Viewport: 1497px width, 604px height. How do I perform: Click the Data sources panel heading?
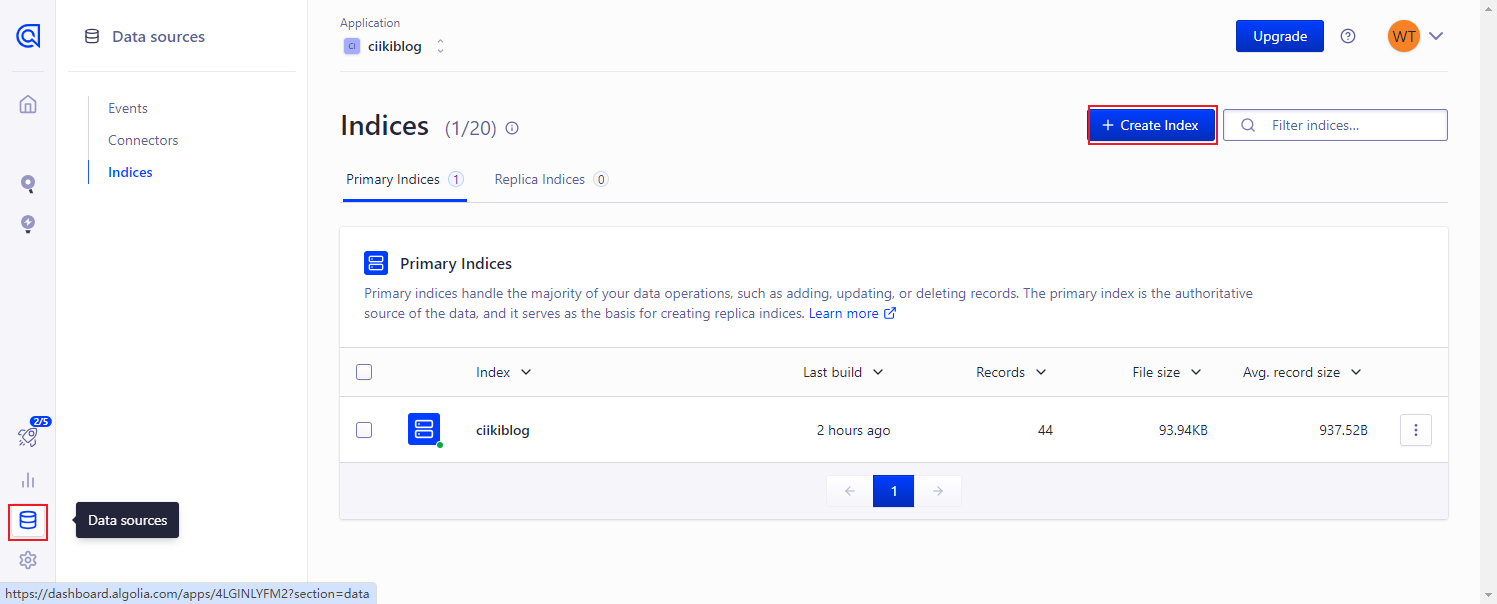pos(158,36)
